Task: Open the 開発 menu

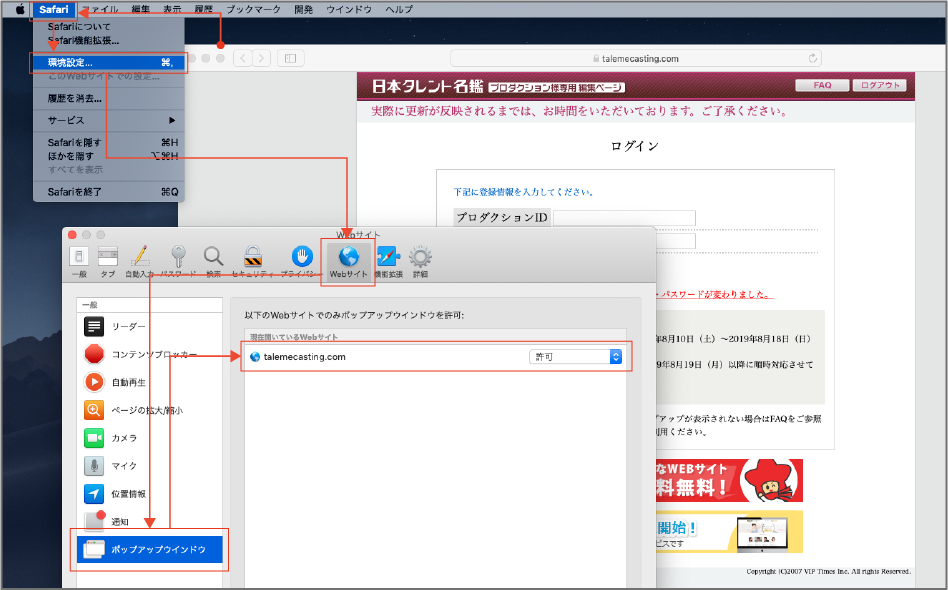Action: point(304,9)
